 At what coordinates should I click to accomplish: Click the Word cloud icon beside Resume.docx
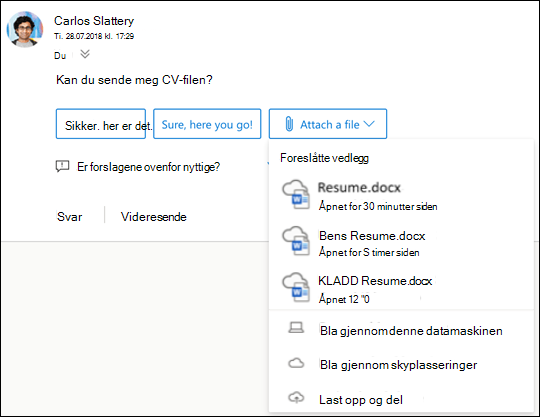click(296, 195)
